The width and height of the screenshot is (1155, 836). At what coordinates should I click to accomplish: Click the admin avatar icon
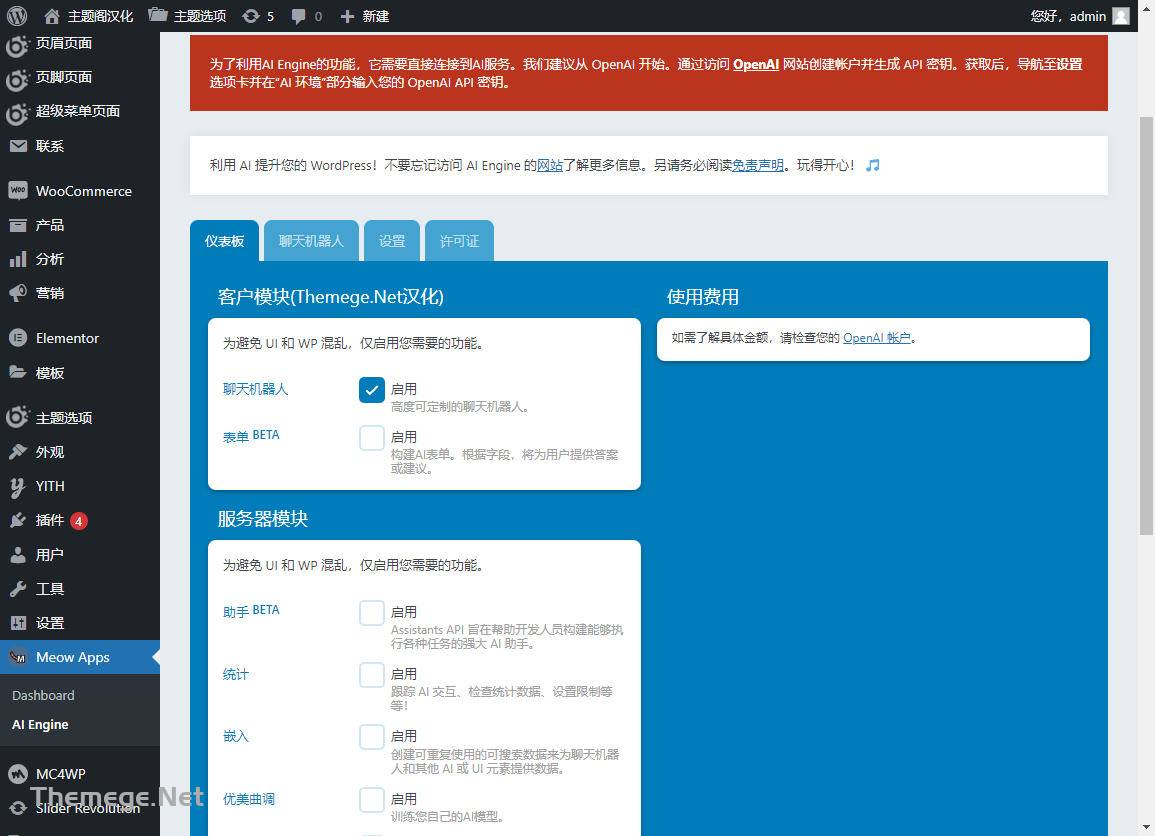click(1120, 16)
